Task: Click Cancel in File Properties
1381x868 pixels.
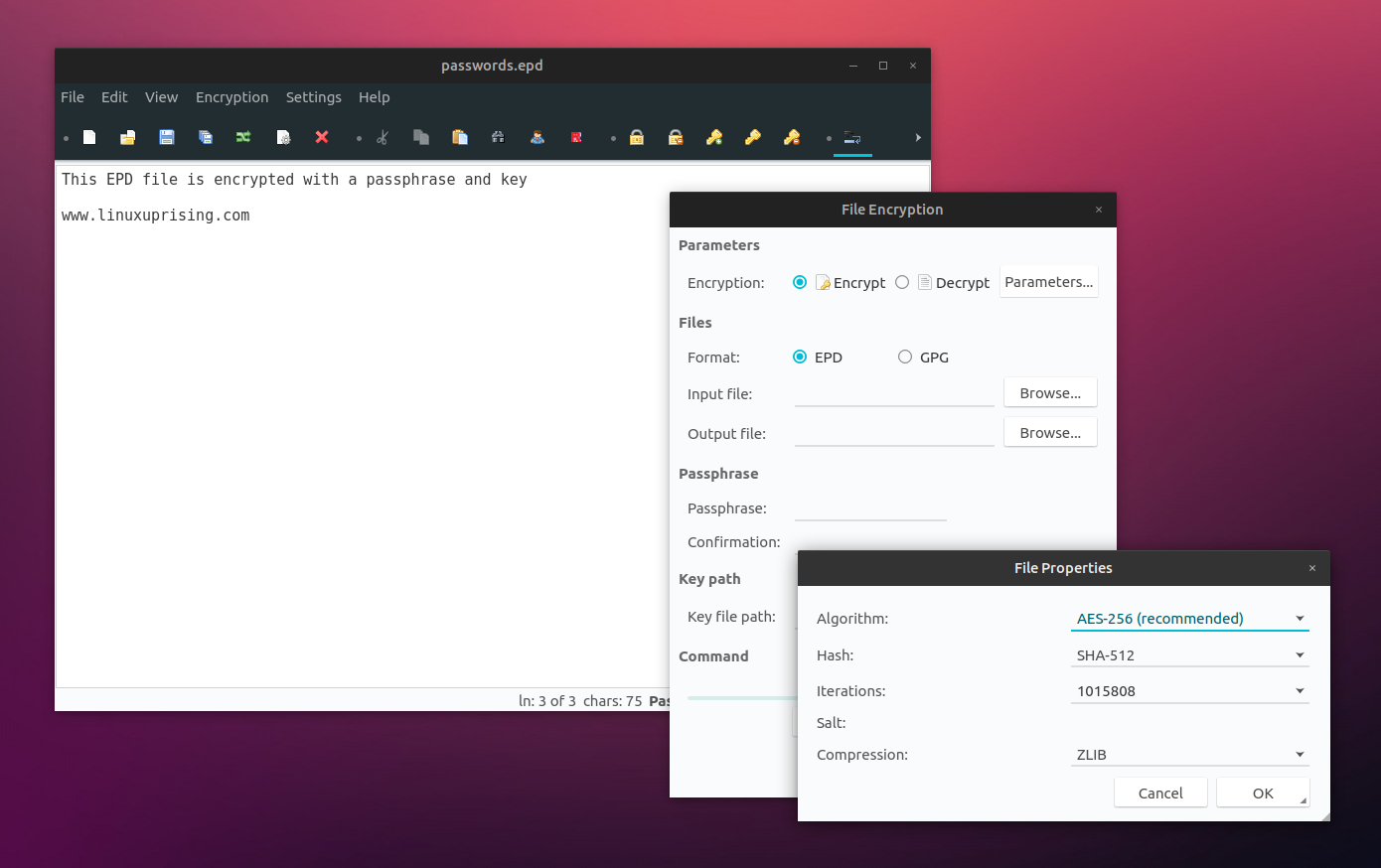Action: pyautogui.click(x=1160, y=793)
